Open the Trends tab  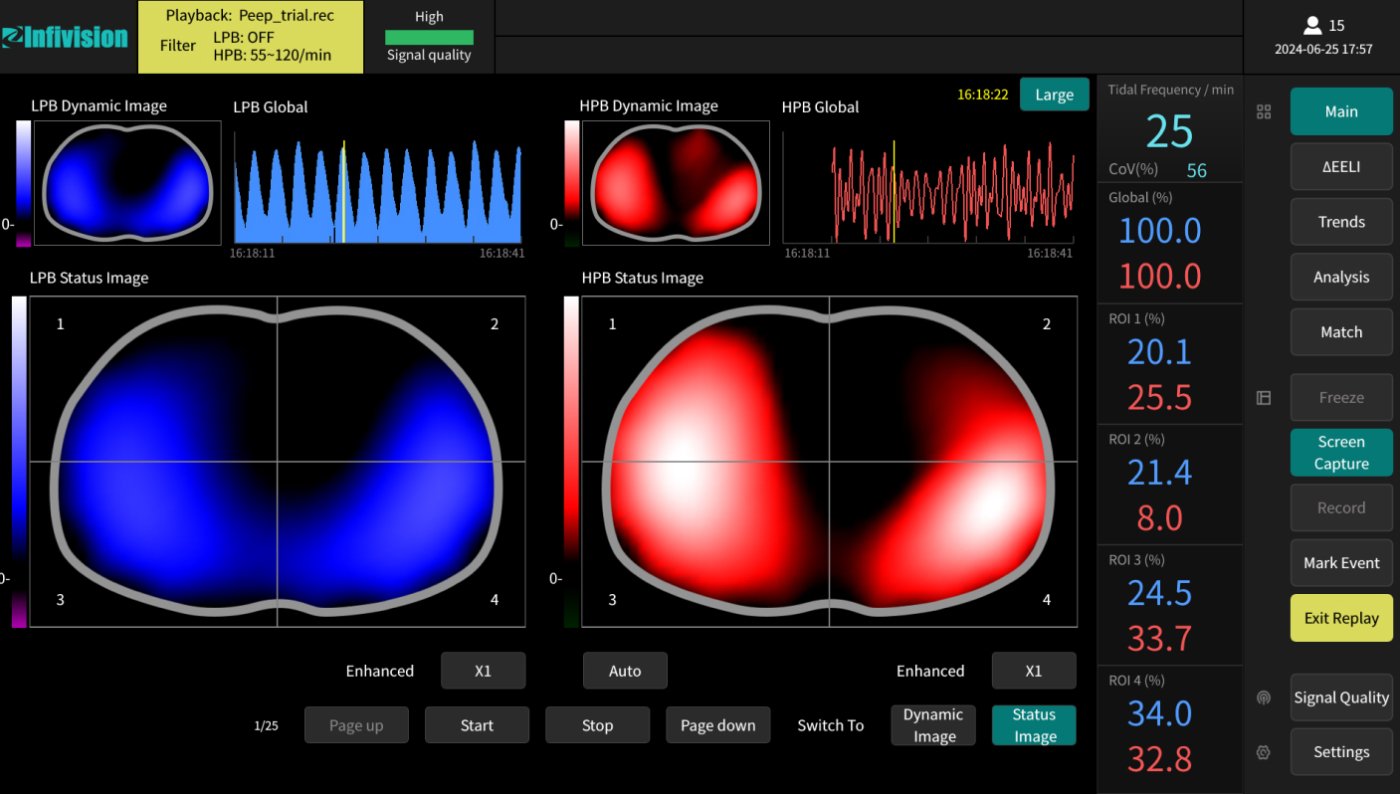point(1340,222)
